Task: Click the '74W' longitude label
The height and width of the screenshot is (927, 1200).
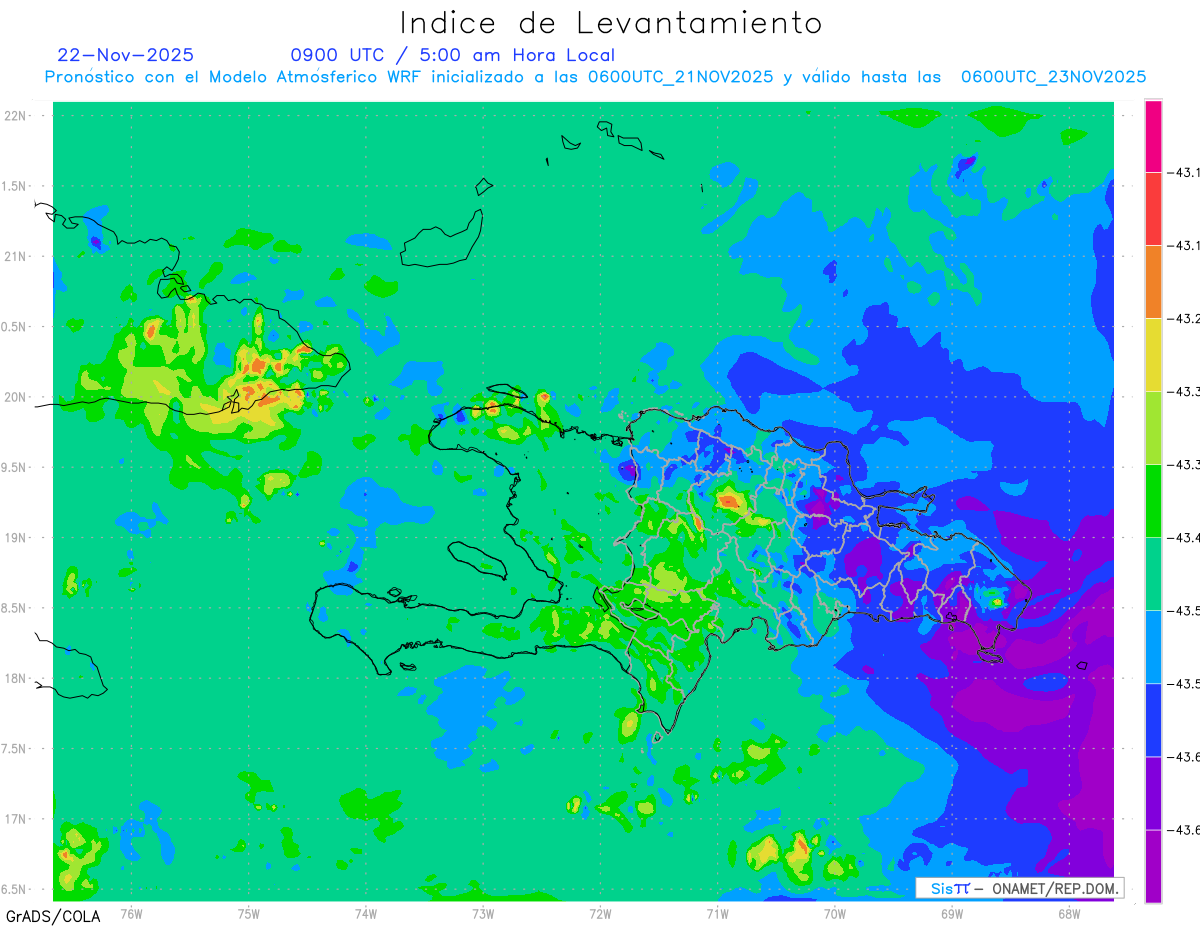Action: (366, 913)
